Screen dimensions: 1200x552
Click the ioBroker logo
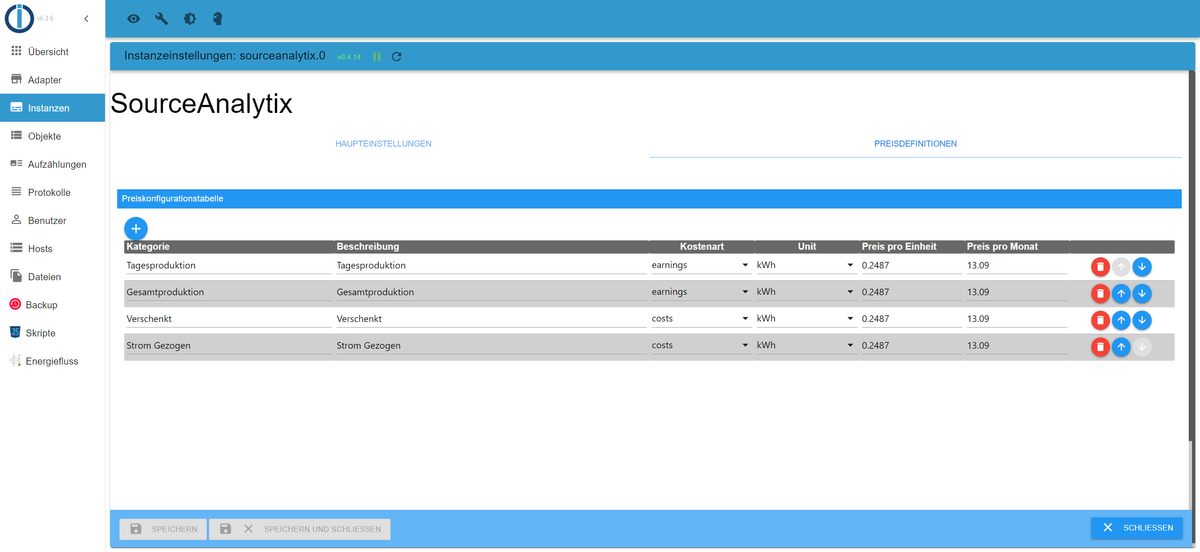pos(19,19)
